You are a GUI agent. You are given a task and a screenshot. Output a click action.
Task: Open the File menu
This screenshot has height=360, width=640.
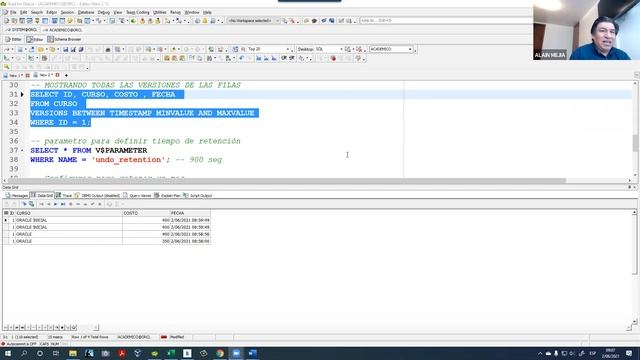13,12
